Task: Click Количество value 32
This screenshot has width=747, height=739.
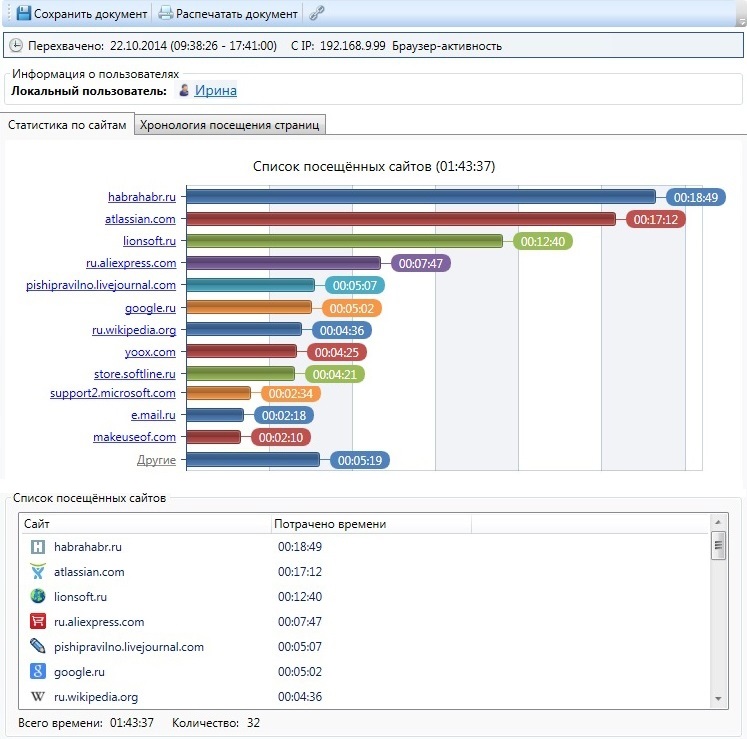Action: click(x=253, y=723)
